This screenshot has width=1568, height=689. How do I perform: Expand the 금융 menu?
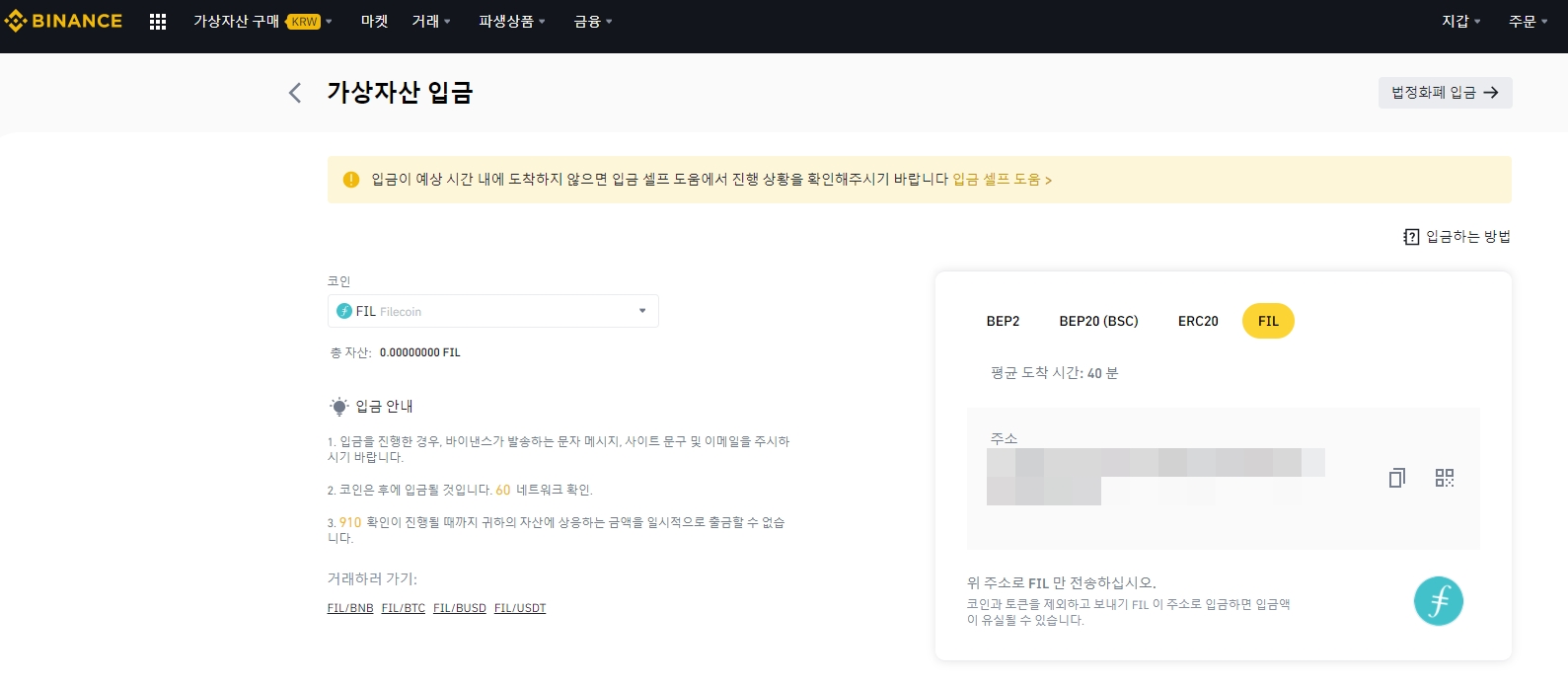tap(593, 22)
